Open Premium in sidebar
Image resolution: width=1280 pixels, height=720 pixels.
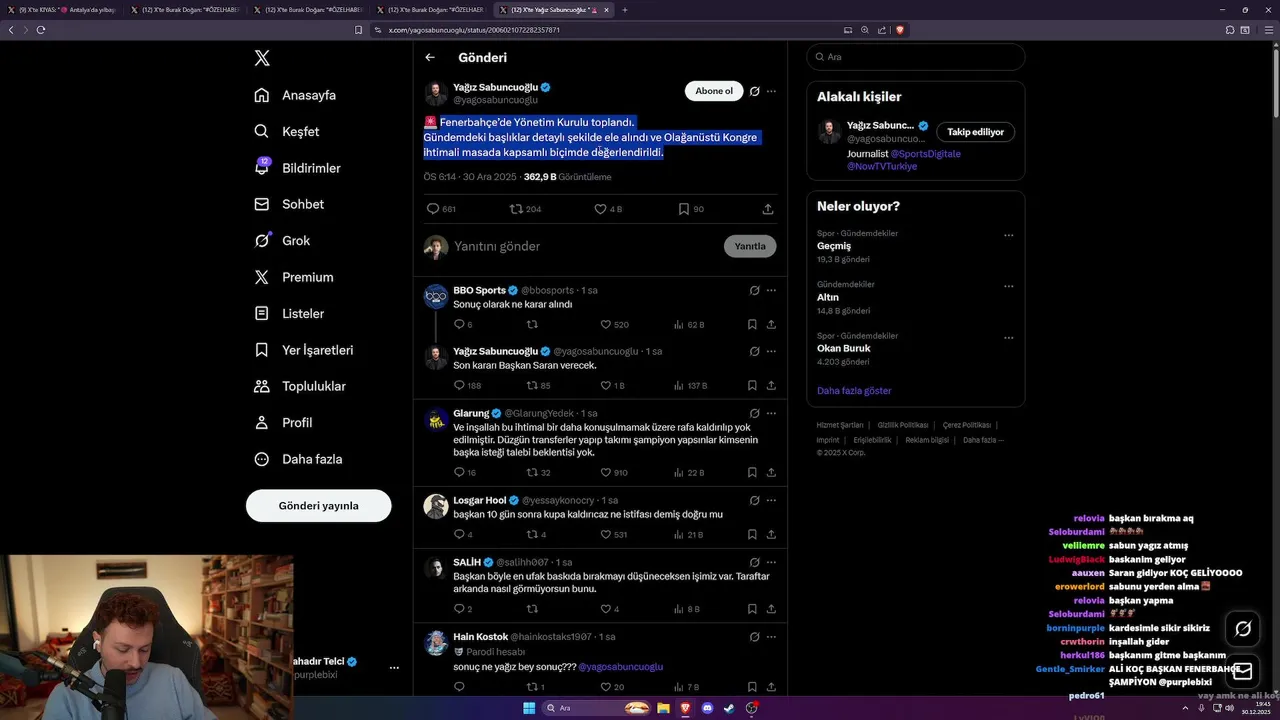click(x=293, y=277)
